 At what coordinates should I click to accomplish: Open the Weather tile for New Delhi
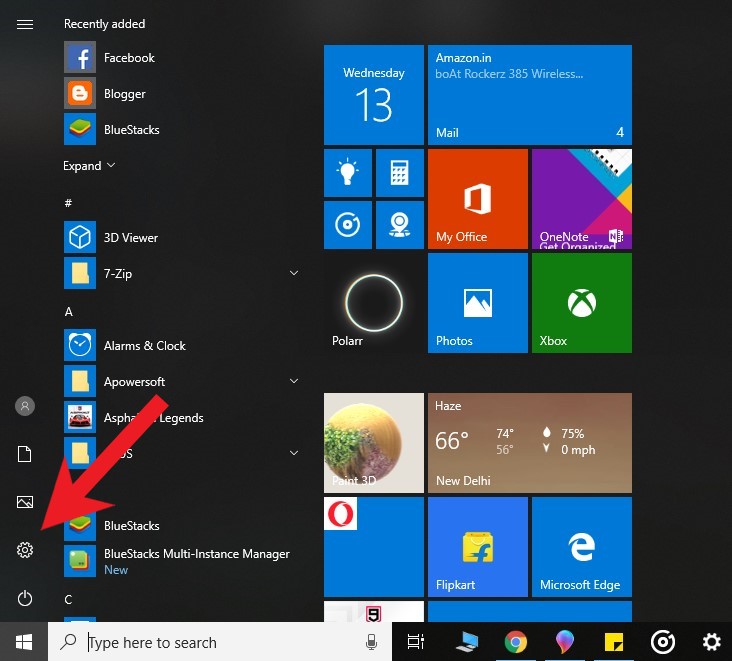[530, 443]
